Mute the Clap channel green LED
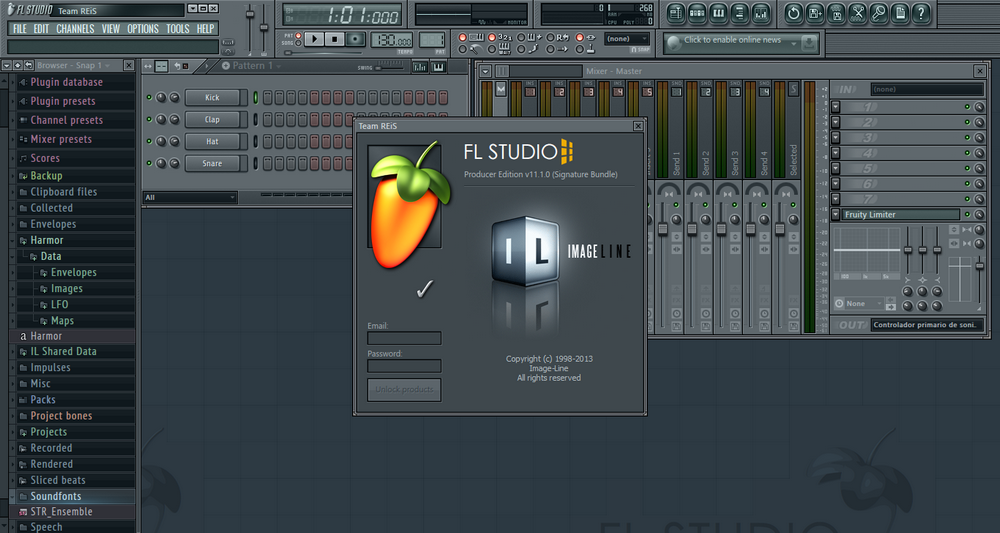The image size is (1000, 533). [x=149, y=119]
